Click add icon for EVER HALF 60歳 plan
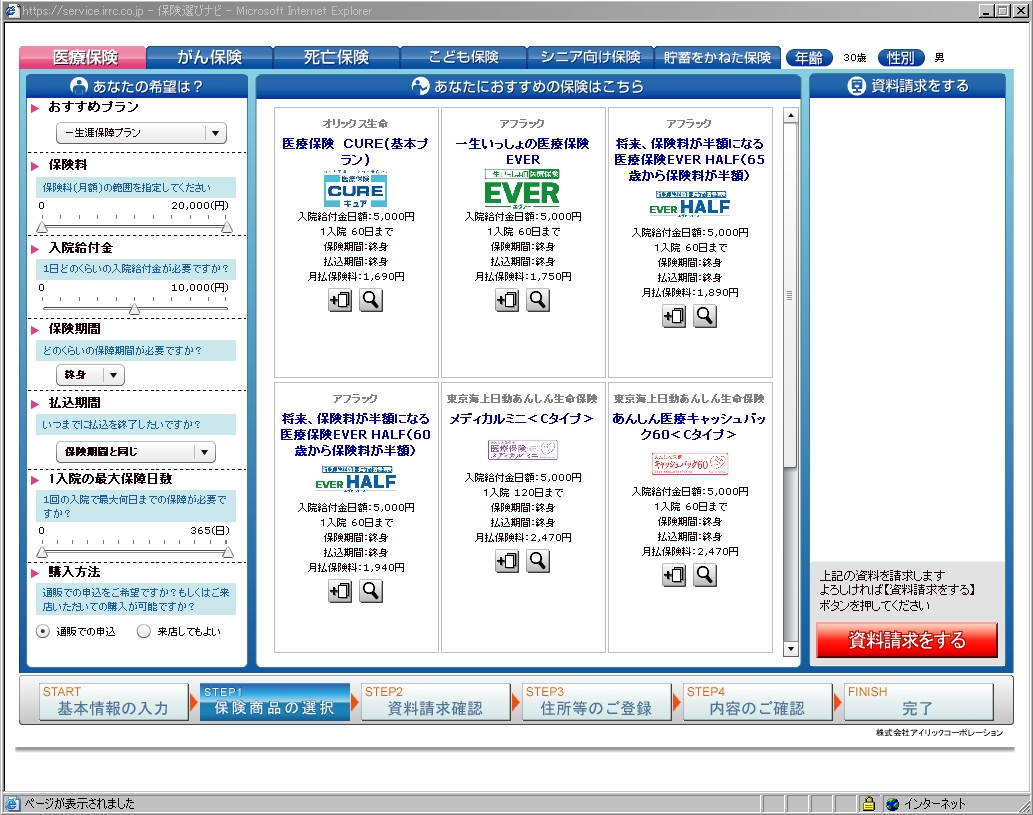 point(340,591)
